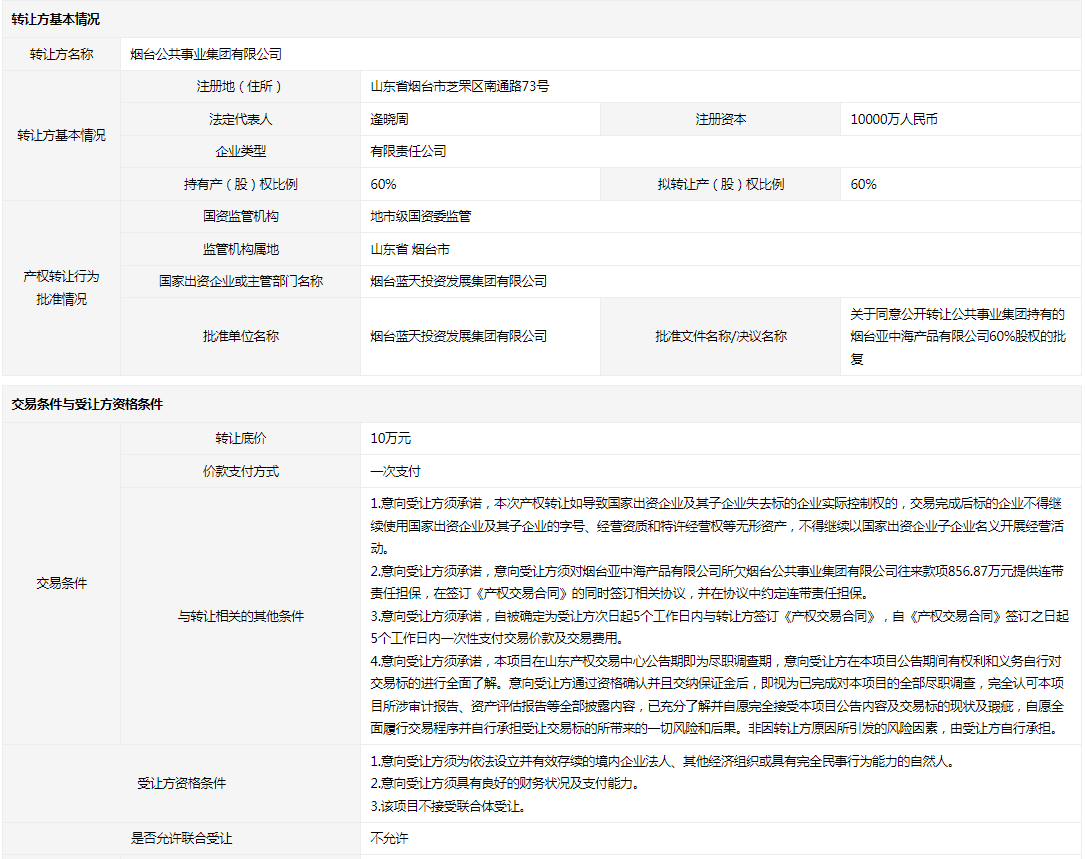Click the registered capital value 10000万人民币
This screenshot has width=1086, height=859.
894,119
